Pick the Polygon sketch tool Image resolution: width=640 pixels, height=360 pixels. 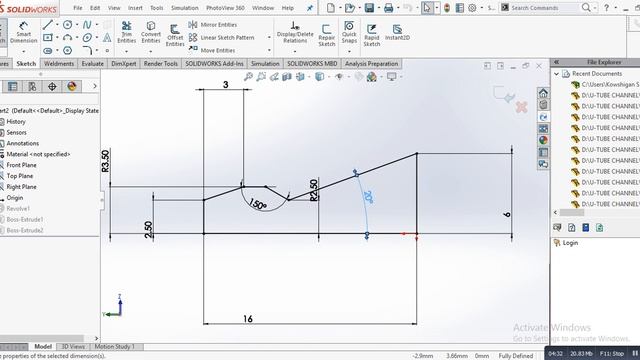point(67,51)
